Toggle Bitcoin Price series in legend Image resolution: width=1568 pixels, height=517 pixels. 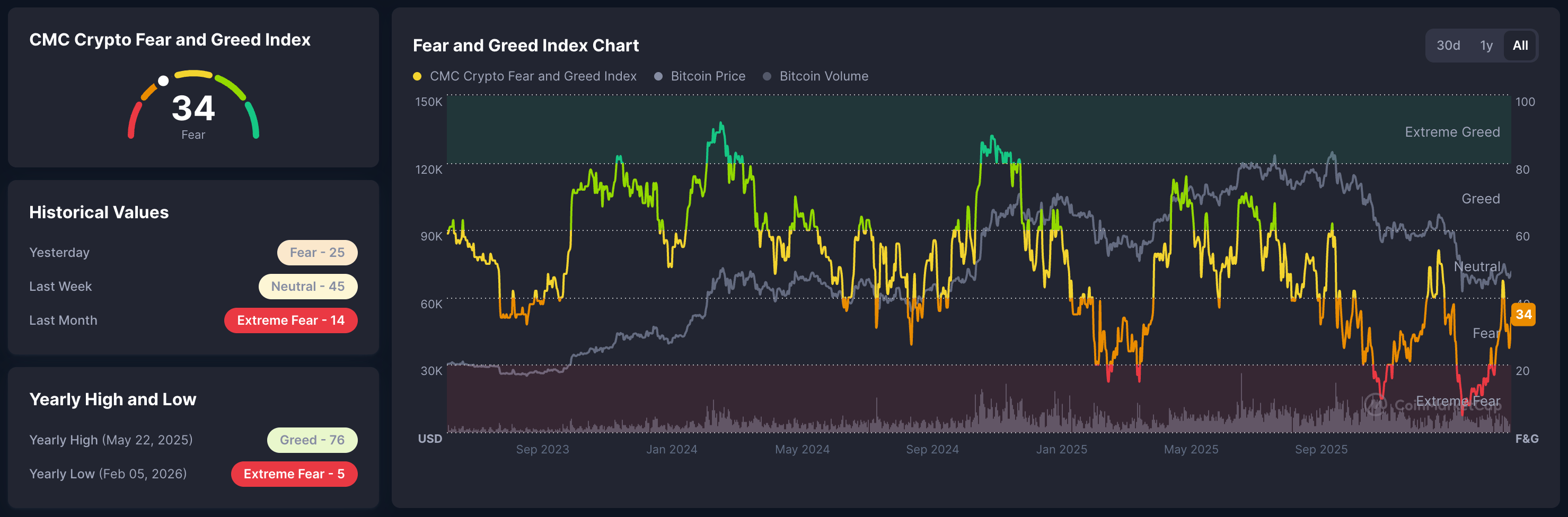click(700, 76)
